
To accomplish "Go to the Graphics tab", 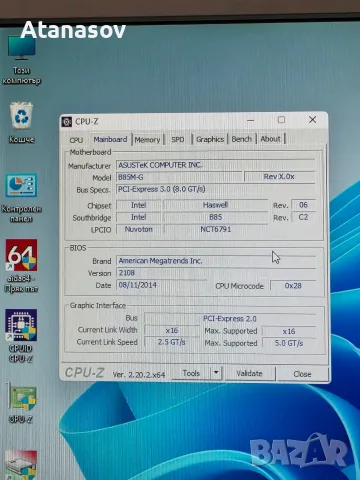I will (x=210, y=139).
